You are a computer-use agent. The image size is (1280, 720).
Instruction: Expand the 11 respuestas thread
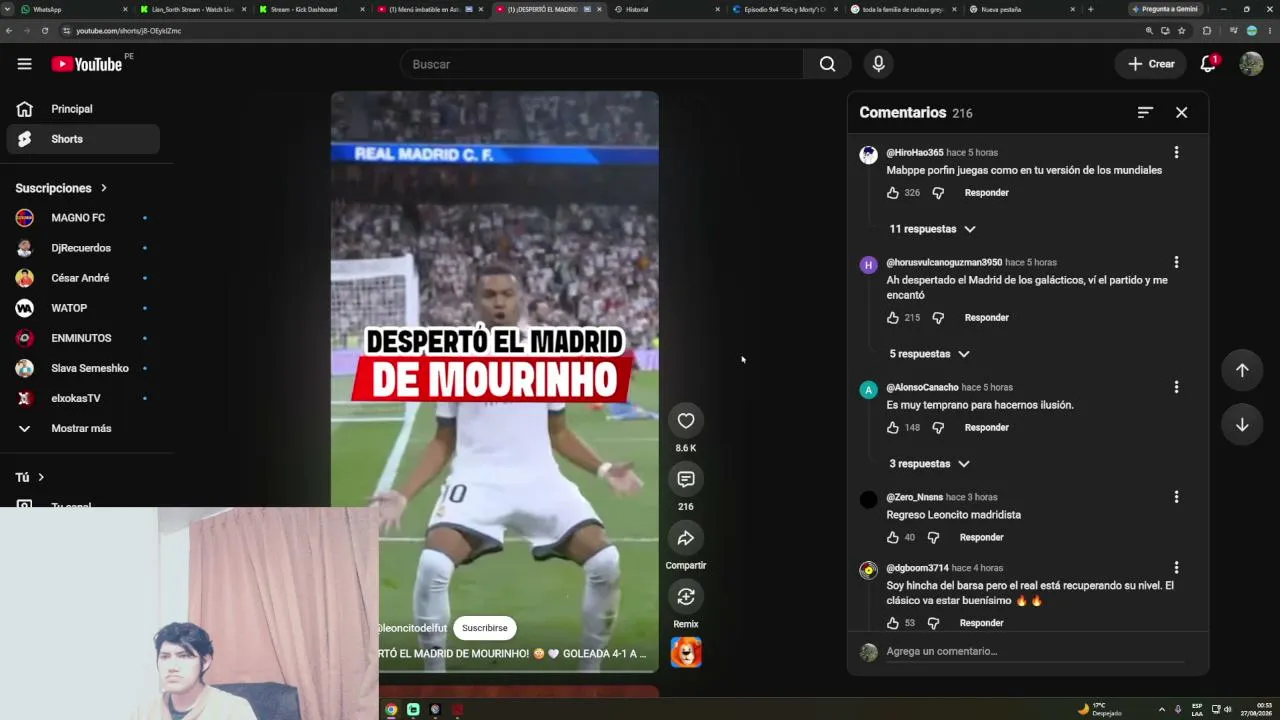pyautogui.click(x=932, y=229)
